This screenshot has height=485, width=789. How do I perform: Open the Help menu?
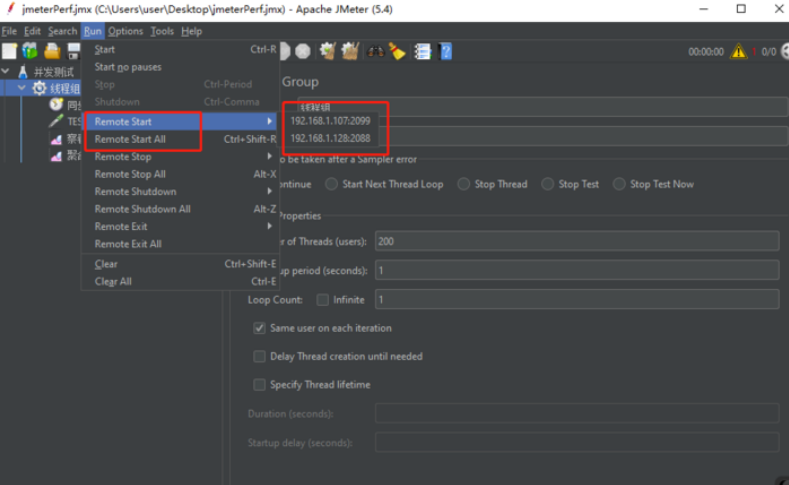tap(191, 31)
